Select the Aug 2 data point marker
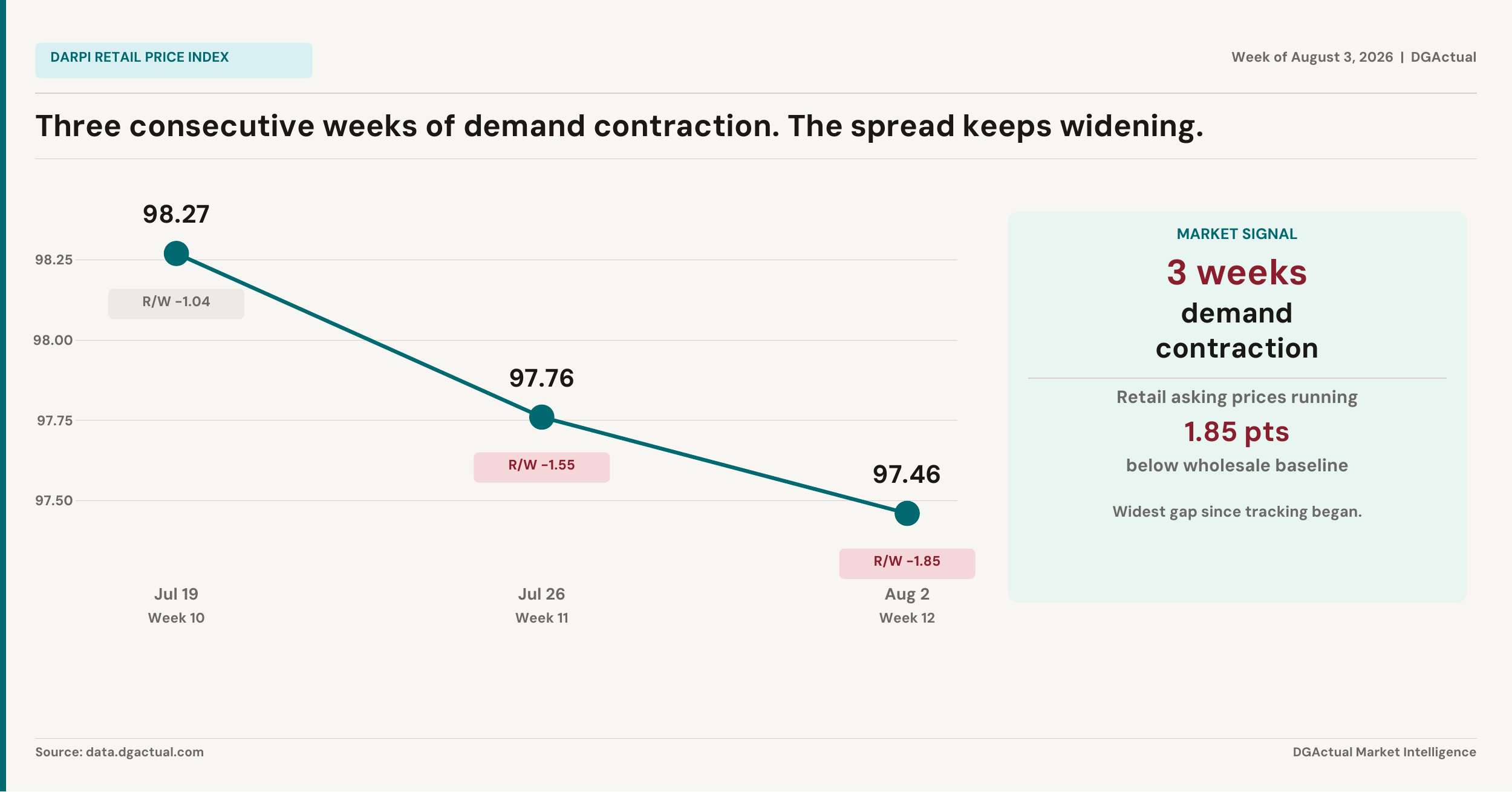 tap(907, 513)
